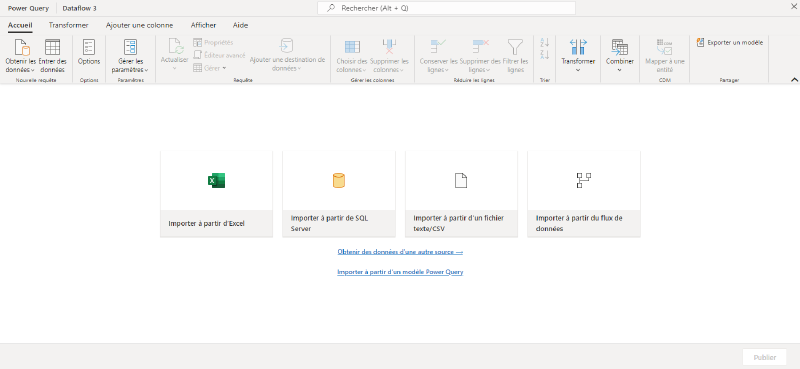Sort ascending with the A-Z icon

544,43
